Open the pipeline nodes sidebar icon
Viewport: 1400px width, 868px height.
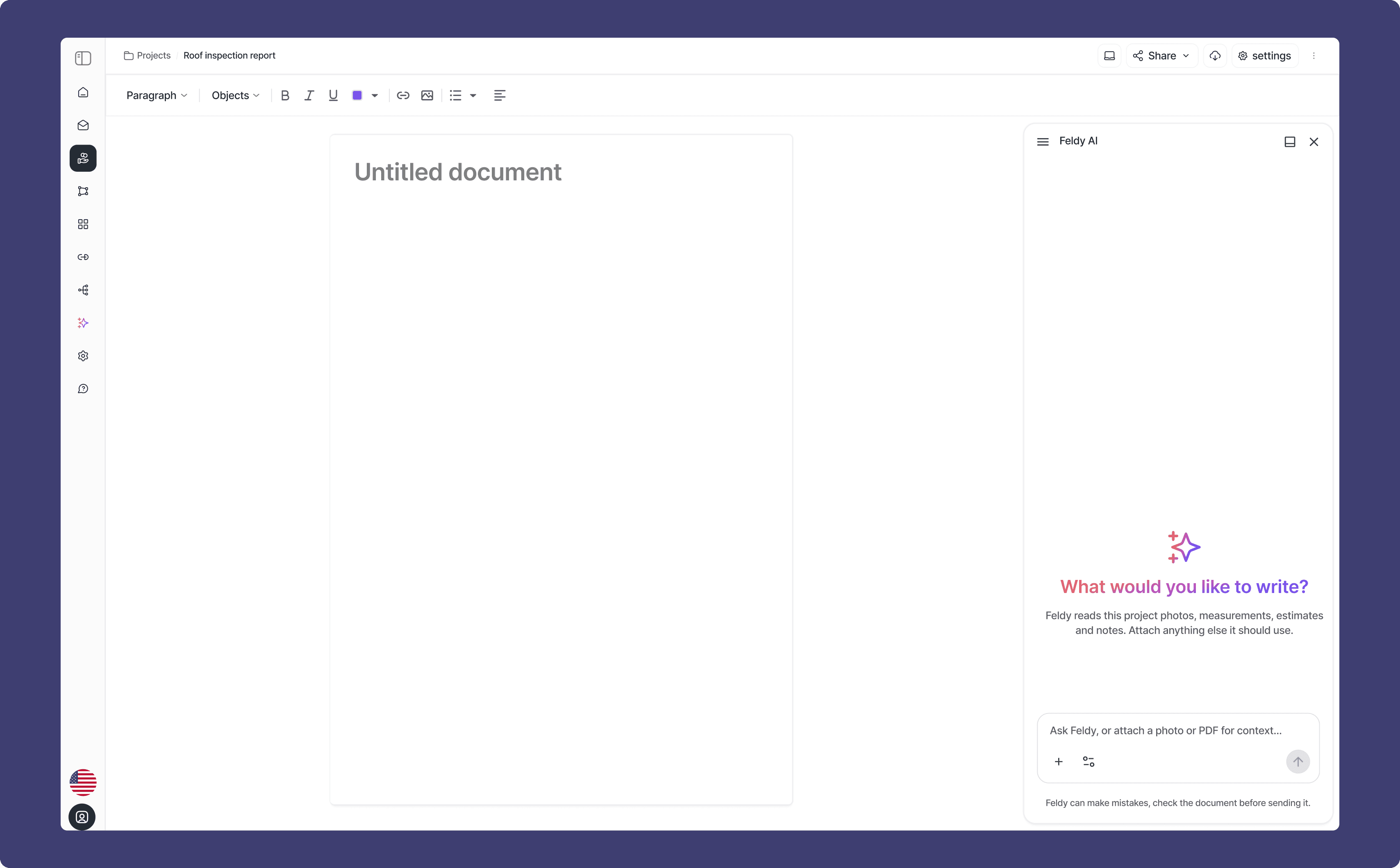point(83,191)
